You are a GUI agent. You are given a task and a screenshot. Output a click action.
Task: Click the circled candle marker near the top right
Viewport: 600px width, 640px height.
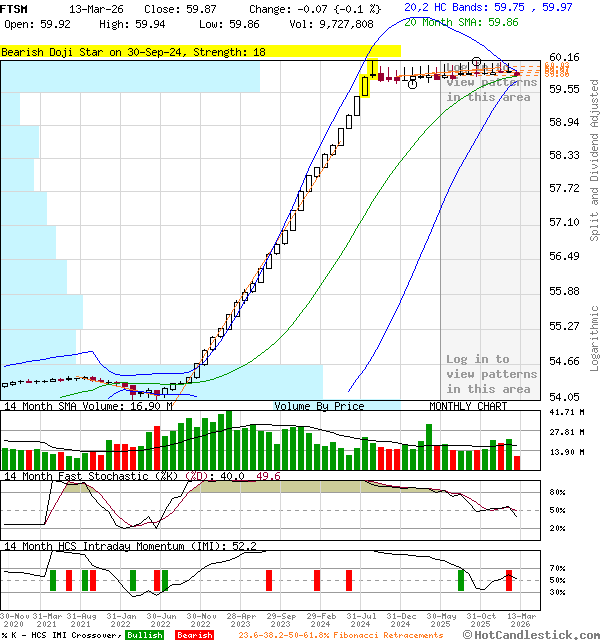(477, 63)
